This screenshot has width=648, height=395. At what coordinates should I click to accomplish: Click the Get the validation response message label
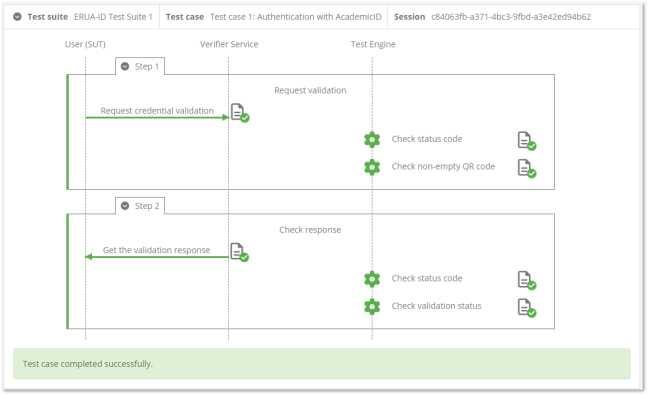coord(157,250)
